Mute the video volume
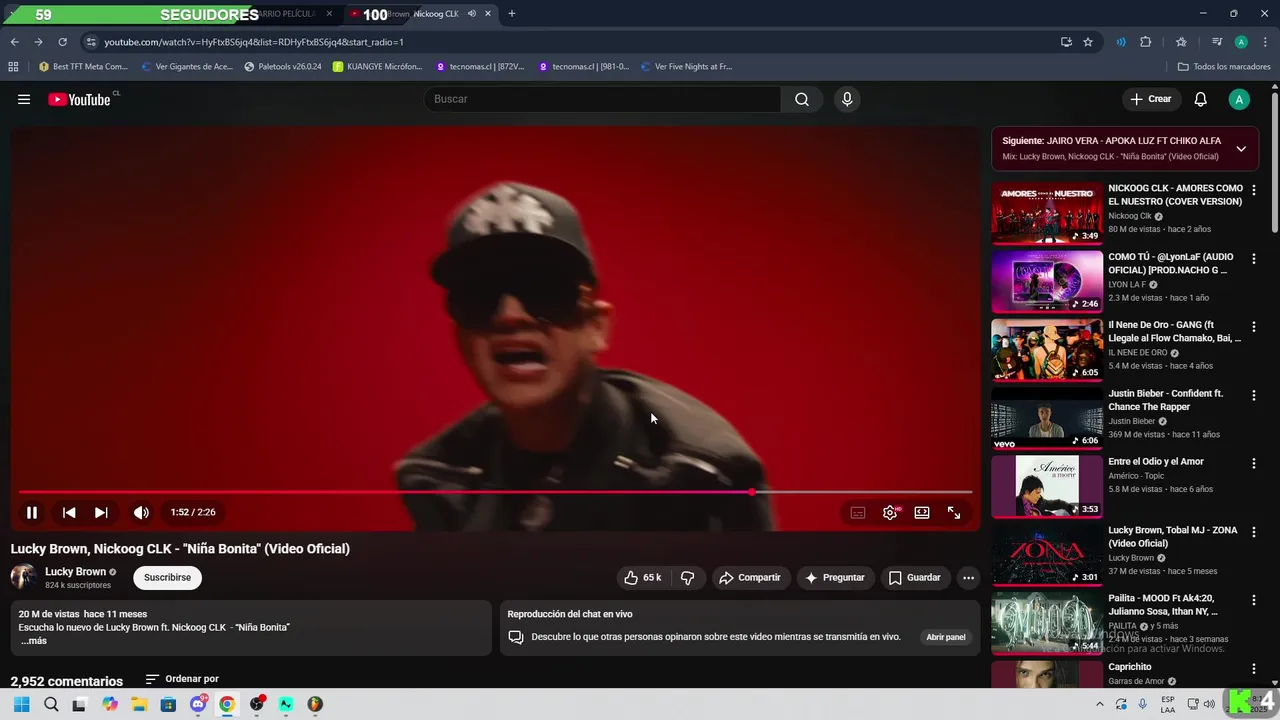The height and width of the screenshot is (720, 1280). tap(142, 512)
